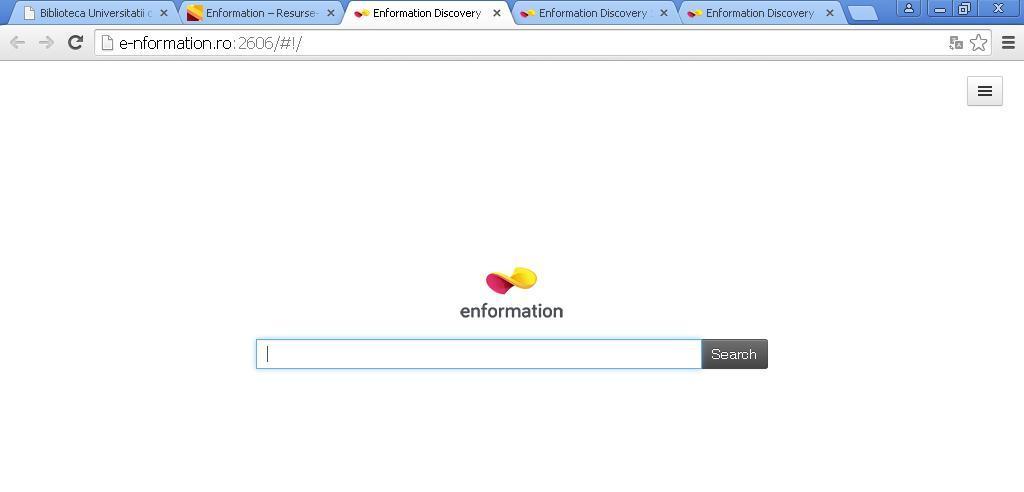Click the page info icon beside URL
The height and width of the screenshot is (492, 1024).
(x=107, y=43)
